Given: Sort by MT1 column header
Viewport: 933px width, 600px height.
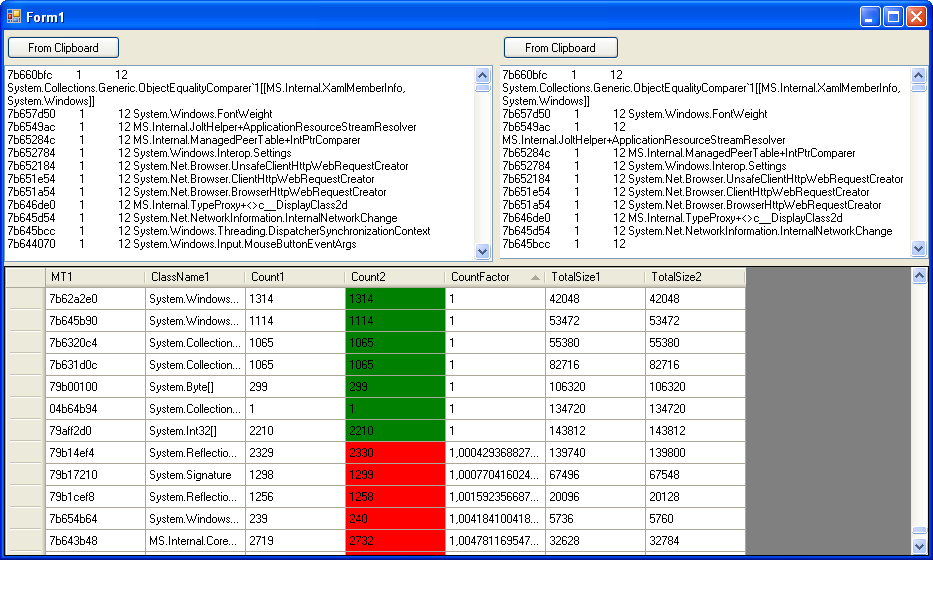Looking at the screenshot, I should coord(95,277).
